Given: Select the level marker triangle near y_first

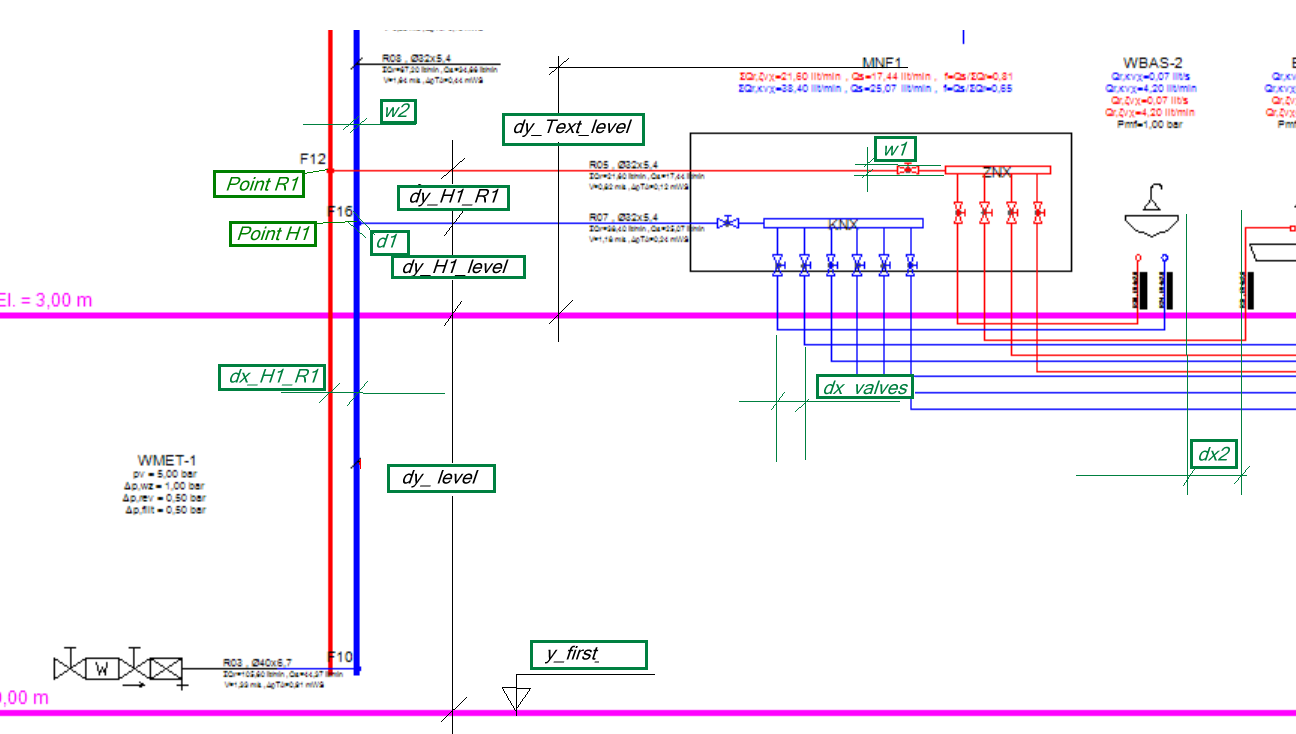Looking at the screenshot, I should tap(516, 698).
